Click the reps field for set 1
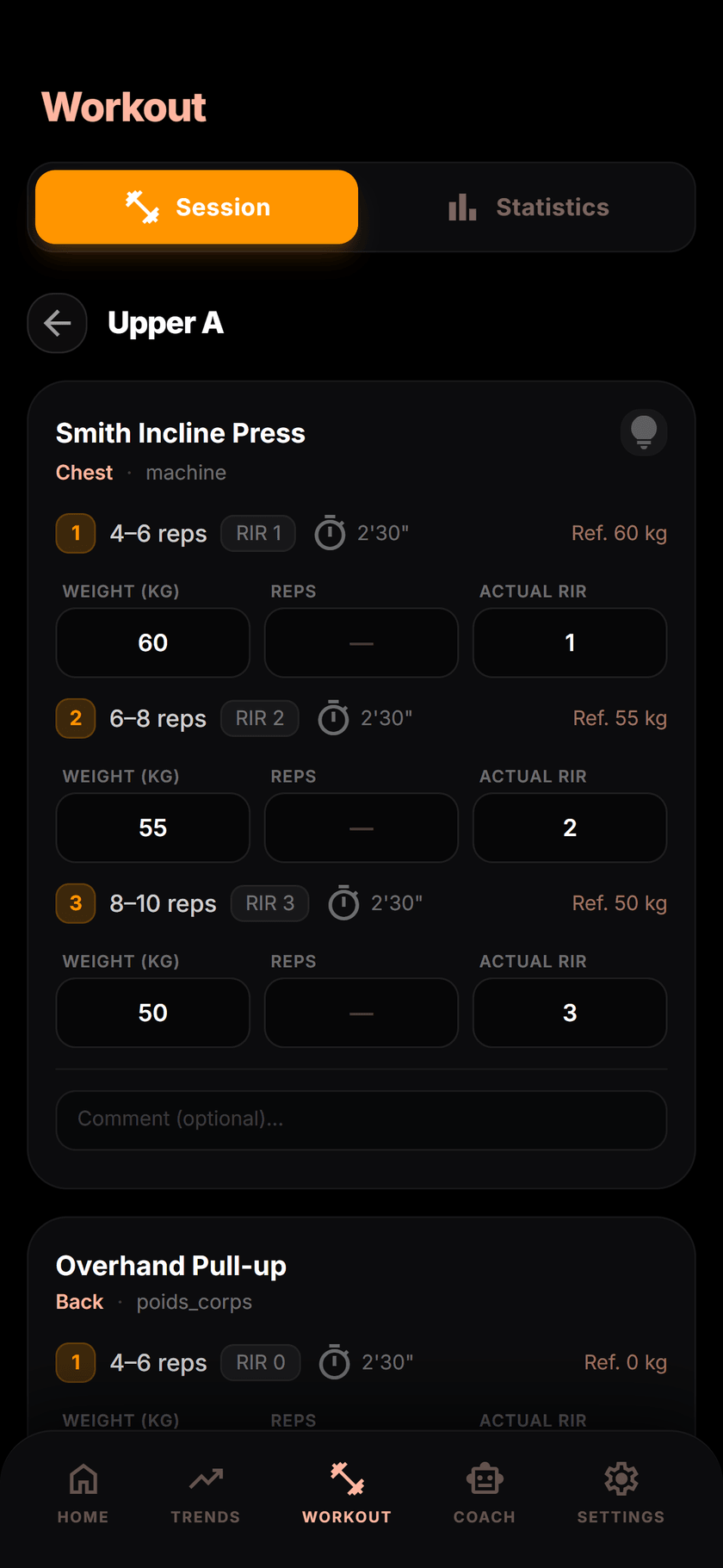The image size is (723, 1568). tap(361, 643)
